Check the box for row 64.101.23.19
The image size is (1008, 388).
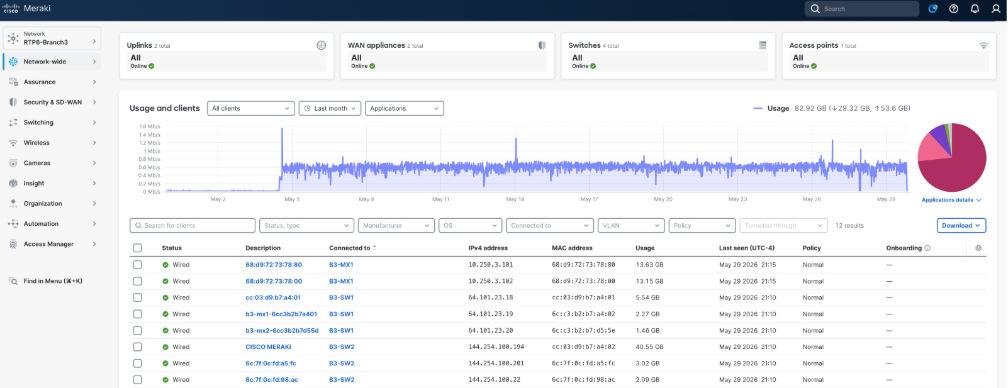coord(138,314)
